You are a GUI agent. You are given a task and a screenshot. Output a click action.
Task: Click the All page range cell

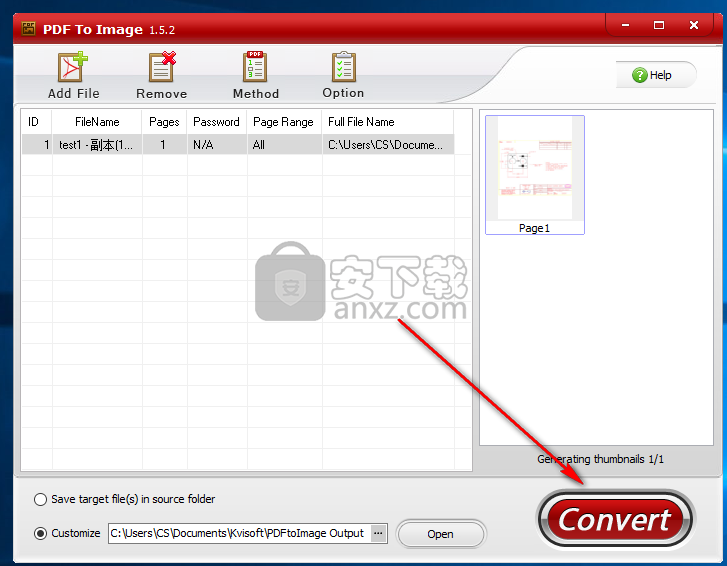tap(259, 145)
